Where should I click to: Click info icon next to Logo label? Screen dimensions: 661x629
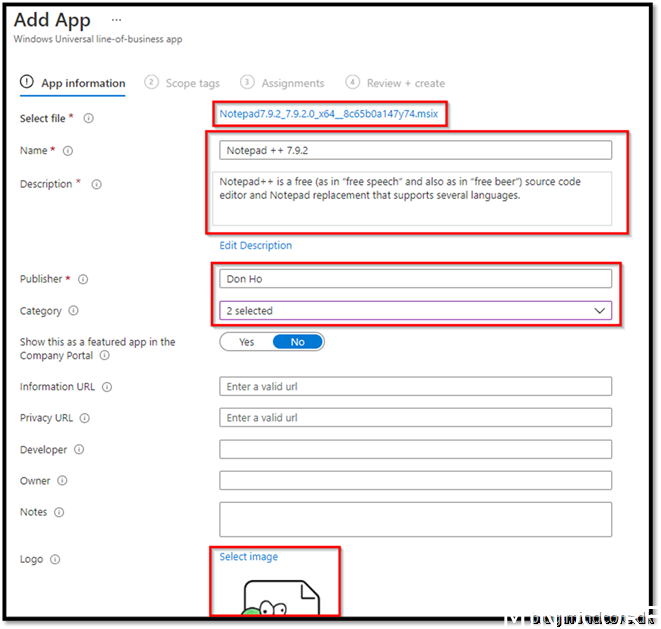click(55, 560)
